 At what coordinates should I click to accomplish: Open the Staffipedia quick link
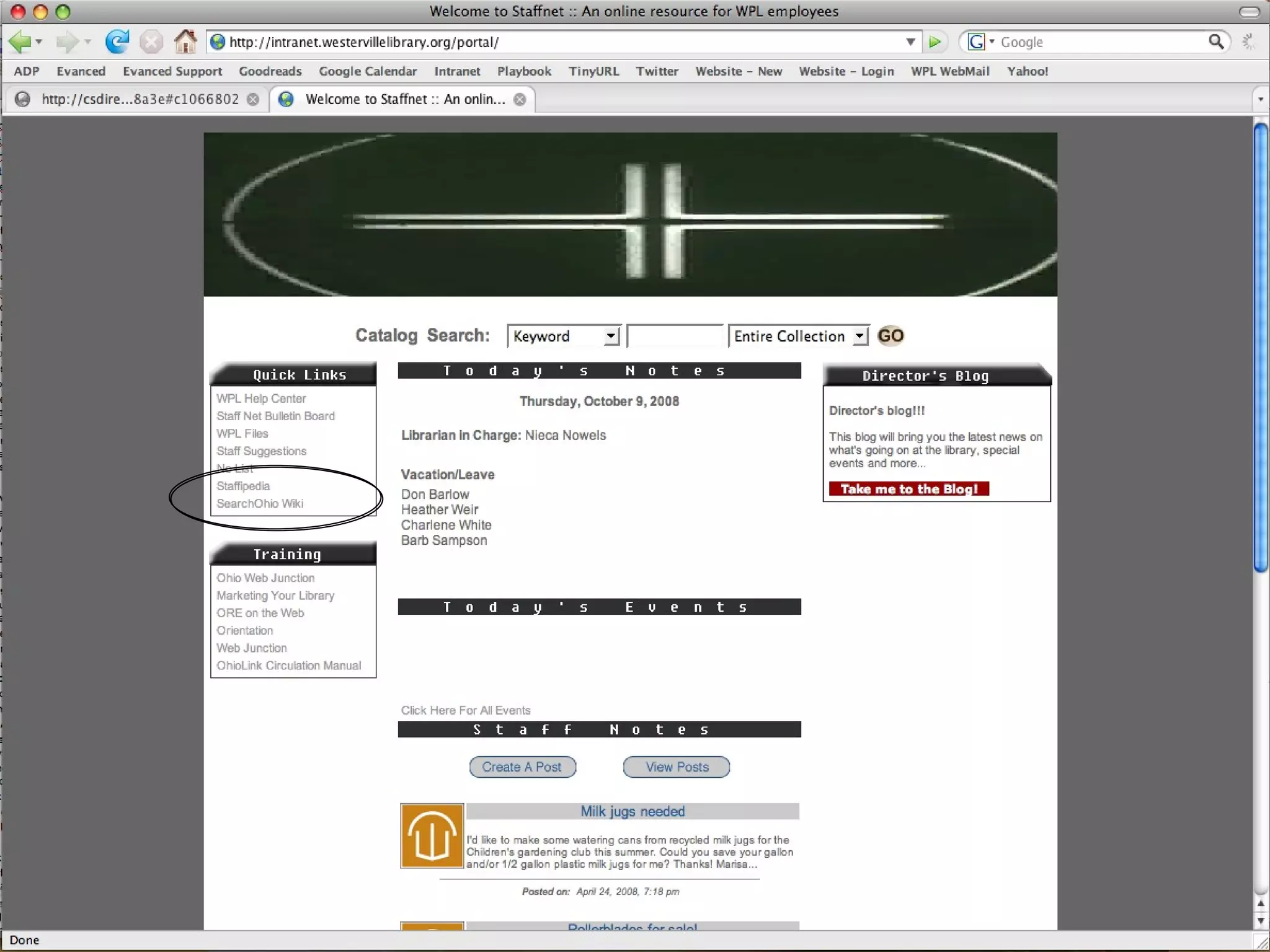tap(243, 486)
